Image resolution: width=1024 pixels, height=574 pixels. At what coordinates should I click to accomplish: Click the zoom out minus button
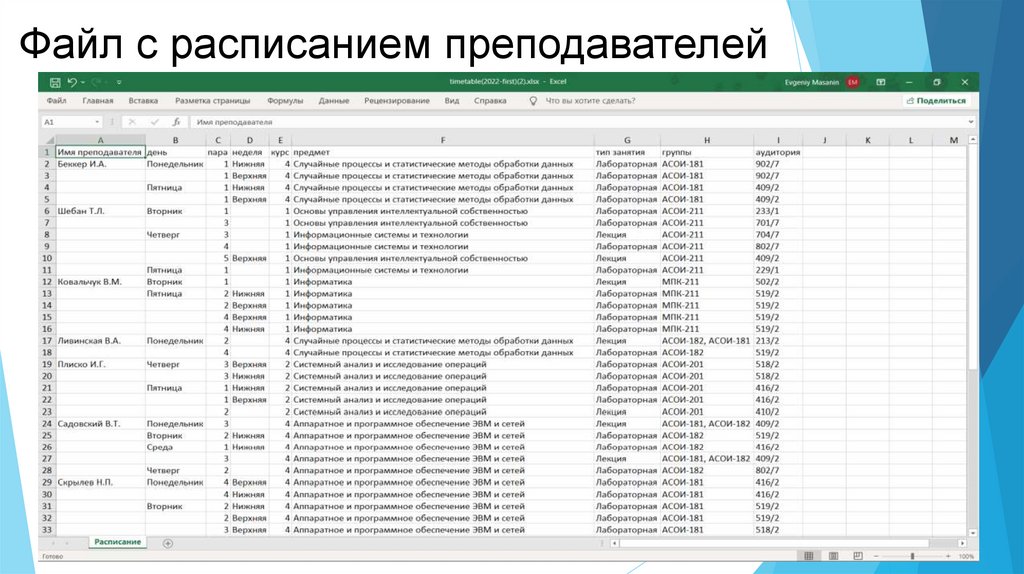pos(876,556)
